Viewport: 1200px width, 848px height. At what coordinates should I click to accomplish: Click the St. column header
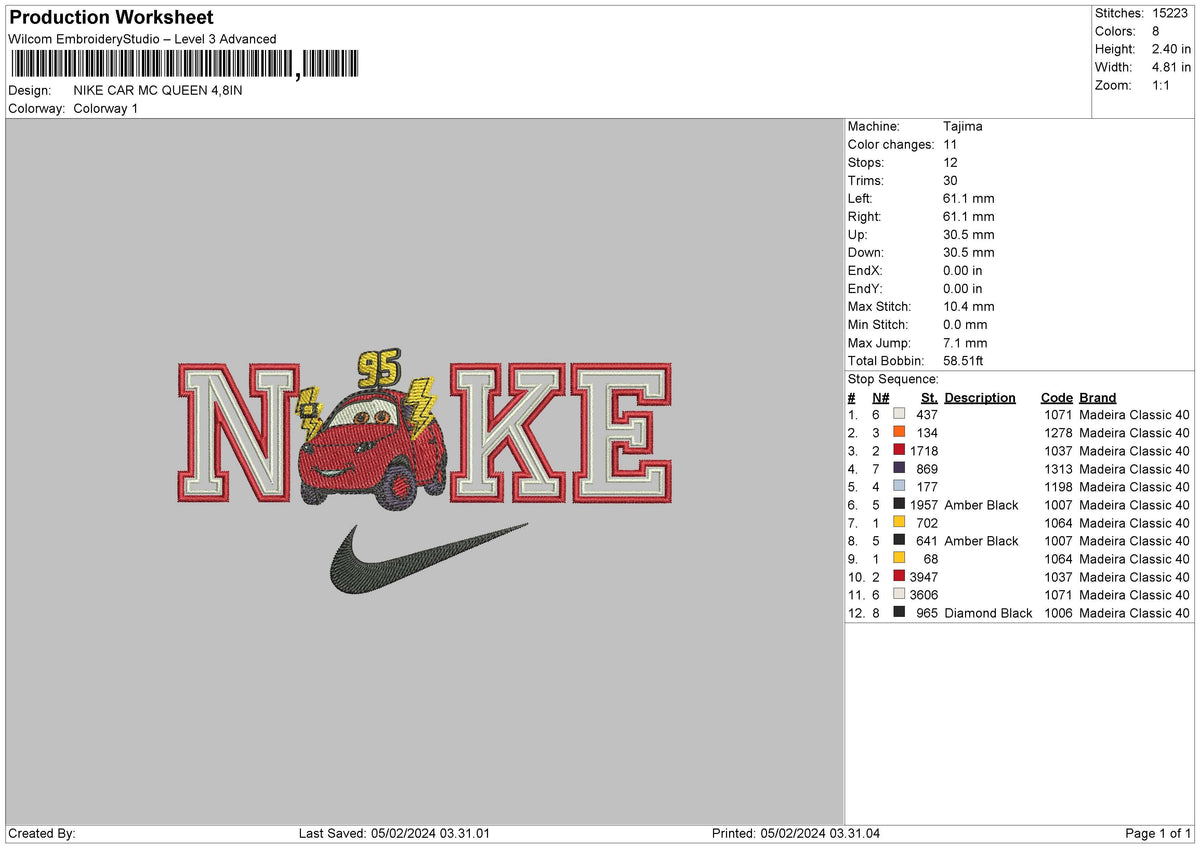929,397
